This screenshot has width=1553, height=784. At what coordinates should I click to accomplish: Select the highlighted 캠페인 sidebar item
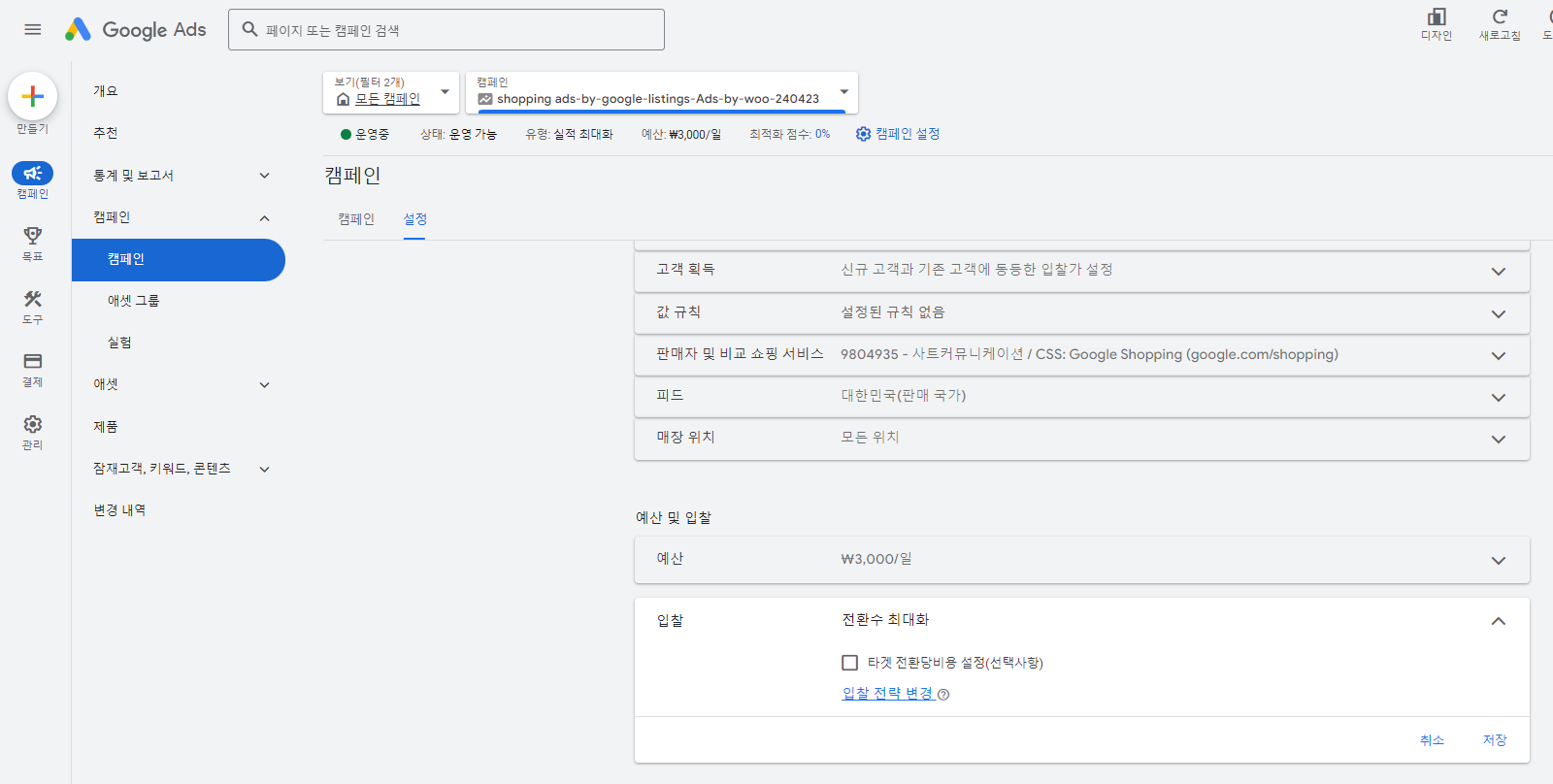179,260
